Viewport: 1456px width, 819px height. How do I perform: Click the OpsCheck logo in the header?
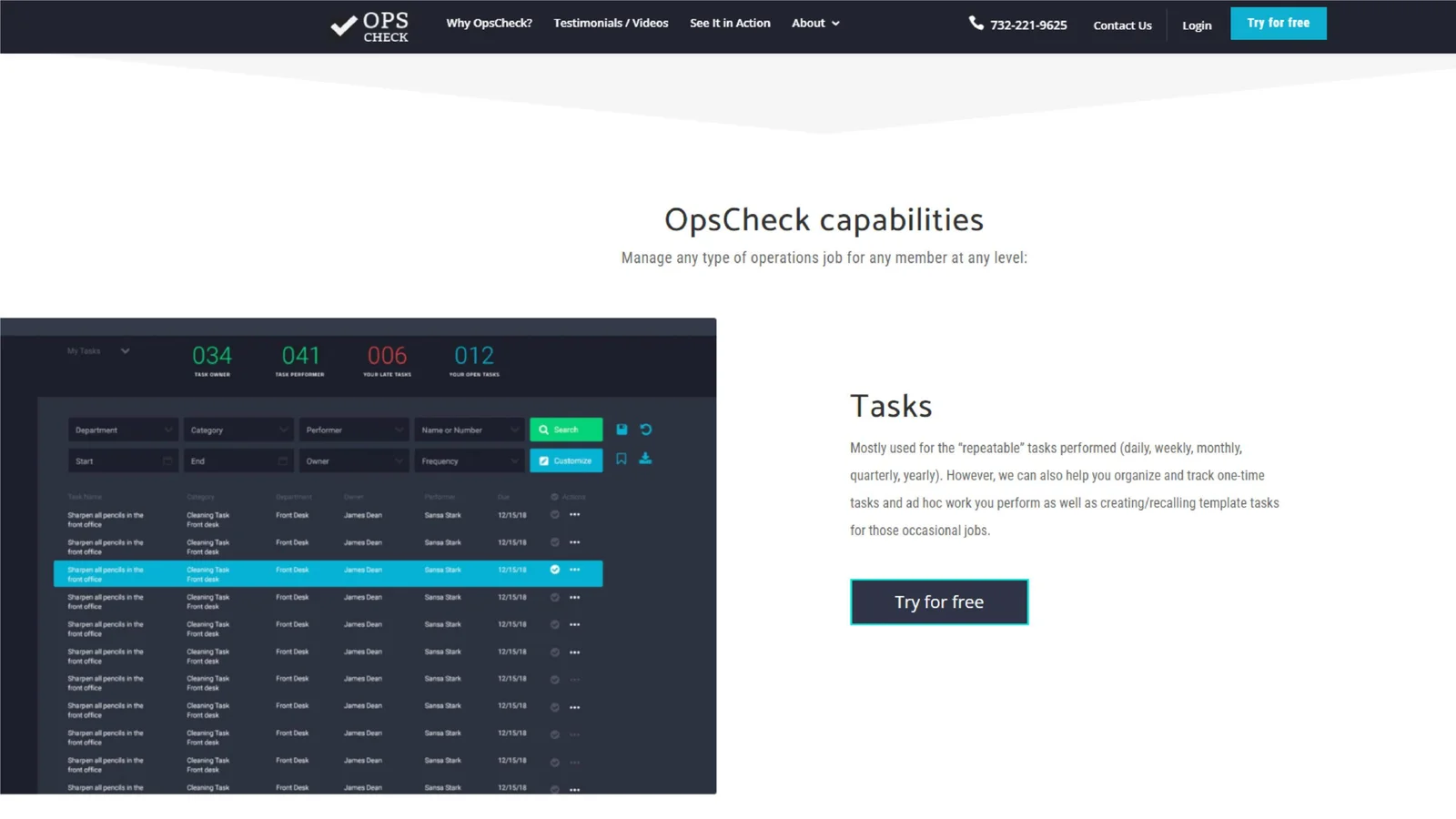pyautogui.click(x=369, y=26)
